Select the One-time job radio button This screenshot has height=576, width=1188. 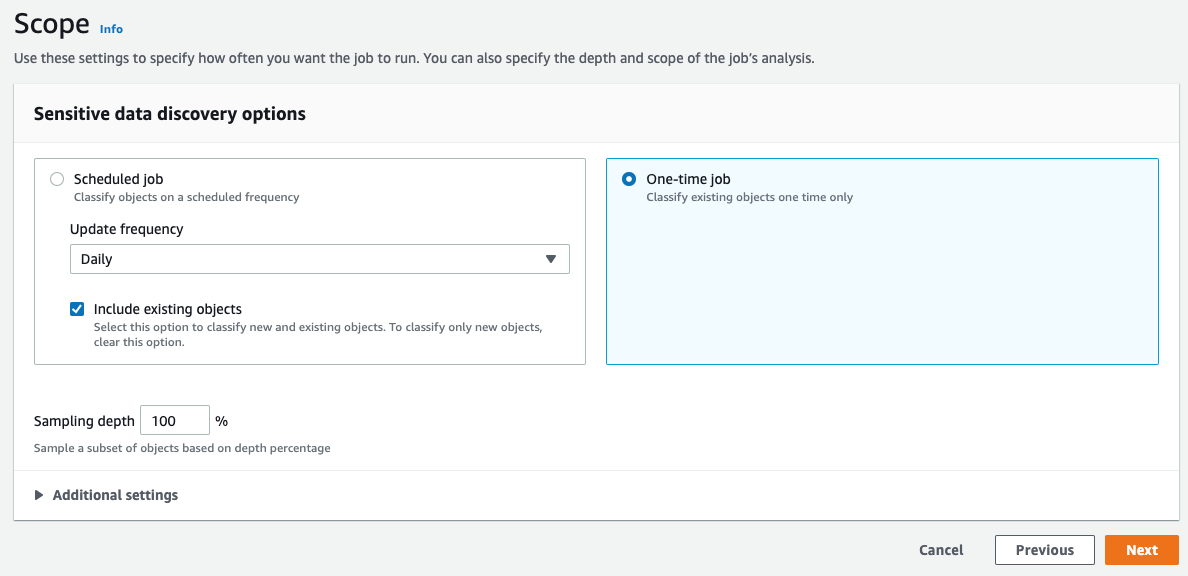pyautogui.click(x=629, y=179)
